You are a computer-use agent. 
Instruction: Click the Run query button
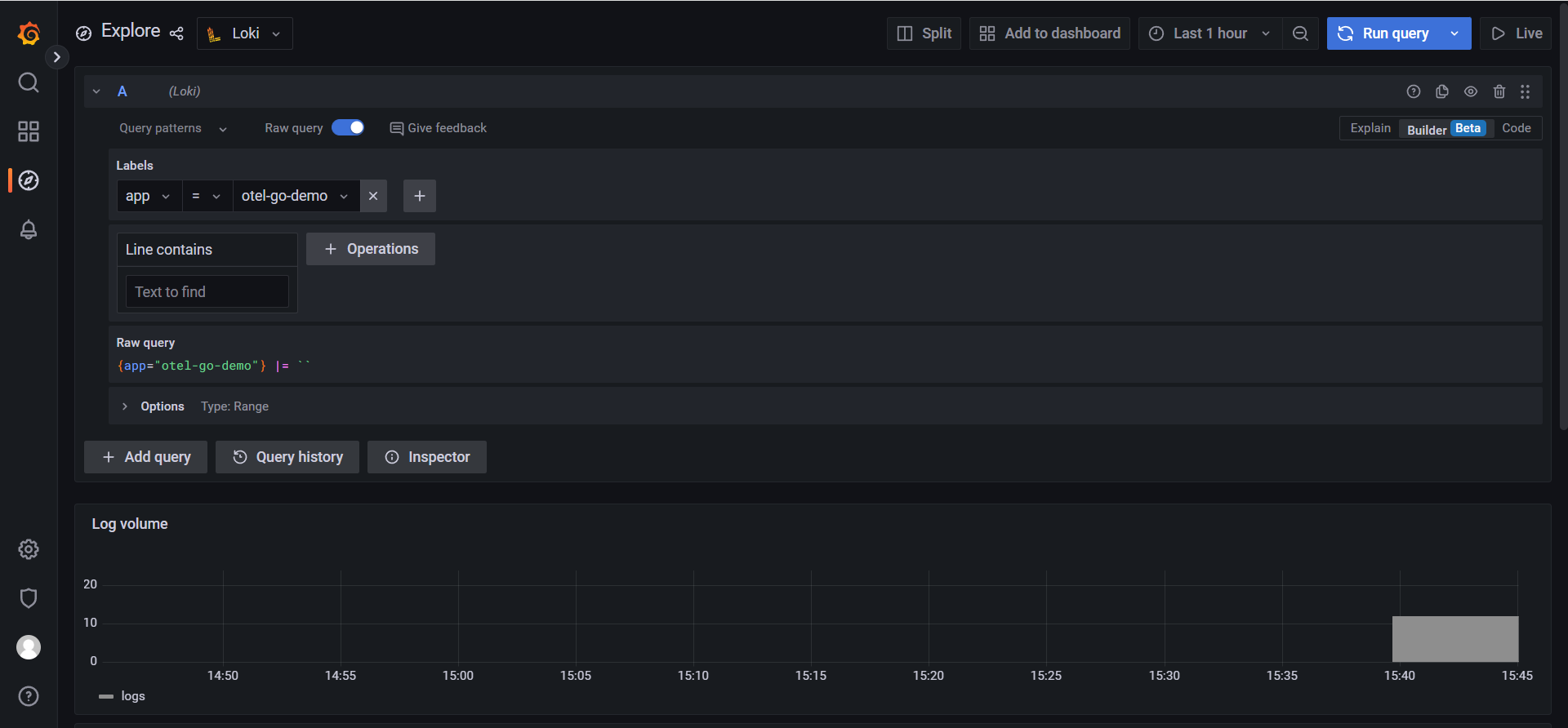(1383, 33)
